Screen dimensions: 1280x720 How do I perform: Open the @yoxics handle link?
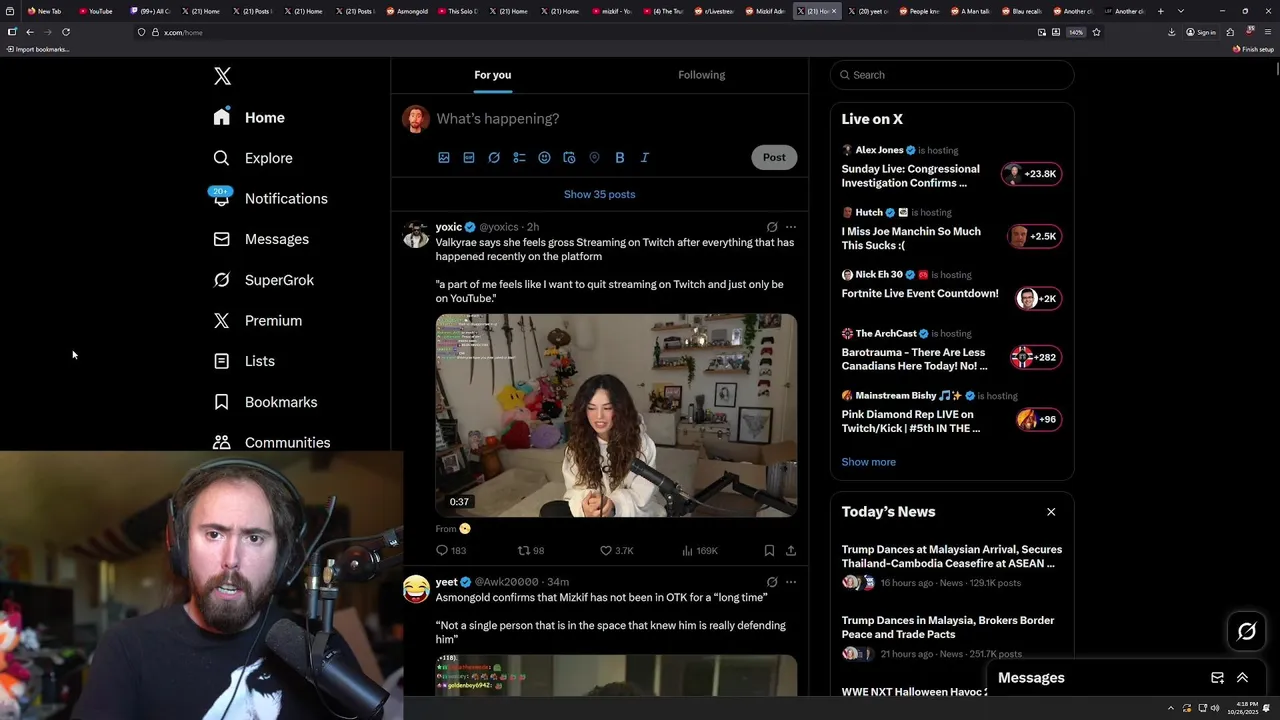point(499,227)
